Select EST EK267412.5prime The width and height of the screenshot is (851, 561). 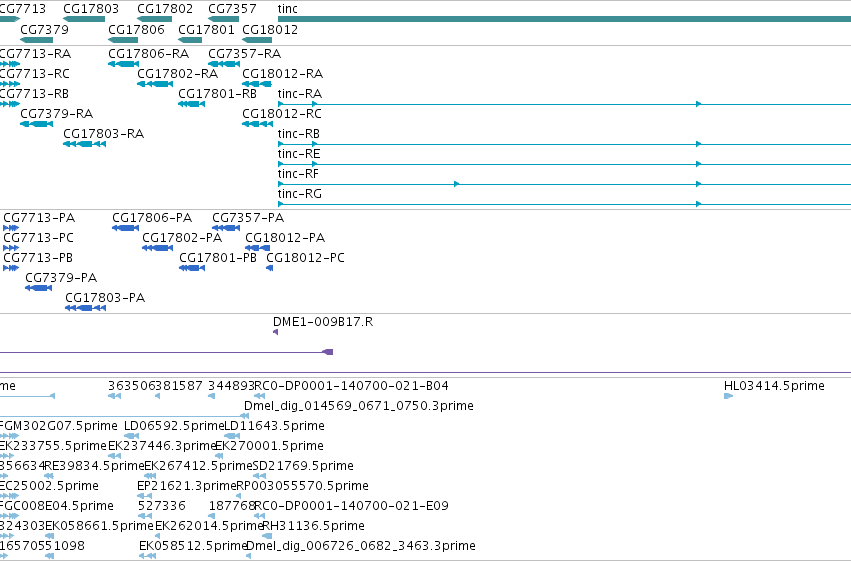[x=198, y=467]
